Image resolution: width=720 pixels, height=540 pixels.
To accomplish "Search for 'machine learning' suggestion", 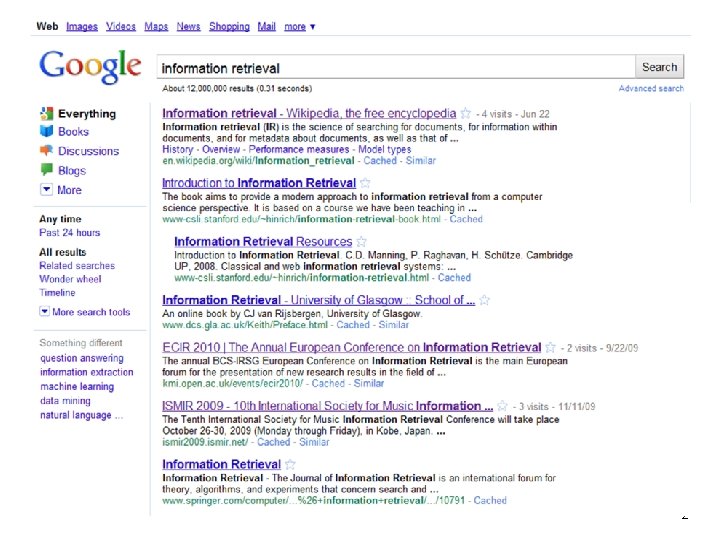I will pos(77,387).
